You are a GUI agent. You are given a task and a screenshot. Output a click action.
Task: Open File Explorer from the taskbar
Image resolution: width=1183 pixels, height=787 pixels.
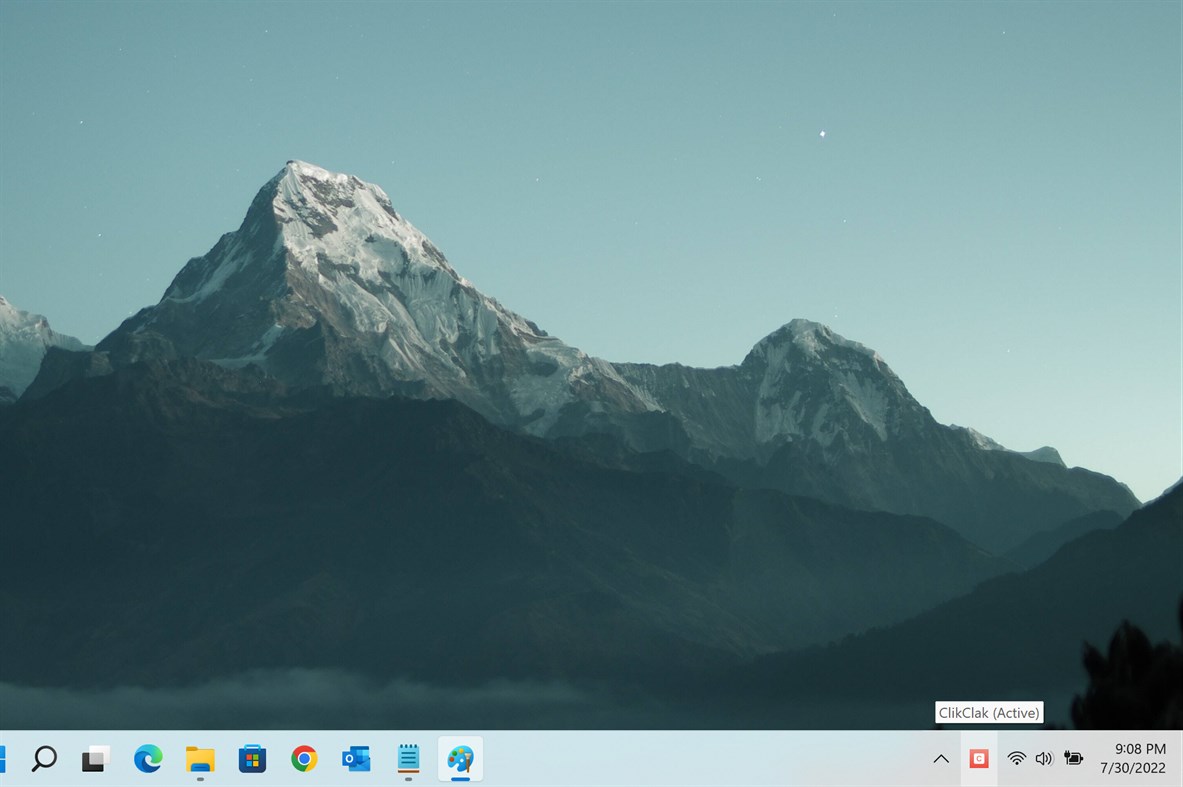point(200,759)
